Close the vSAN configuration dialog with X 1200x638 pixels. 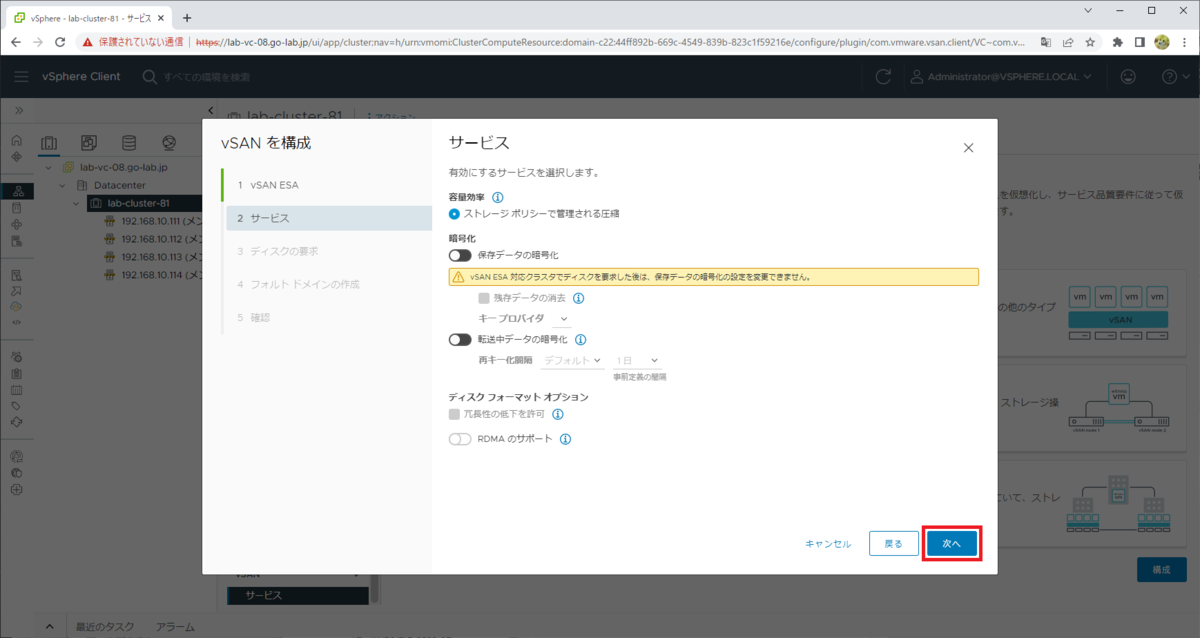pyautogui.click(x=968, y=148)
